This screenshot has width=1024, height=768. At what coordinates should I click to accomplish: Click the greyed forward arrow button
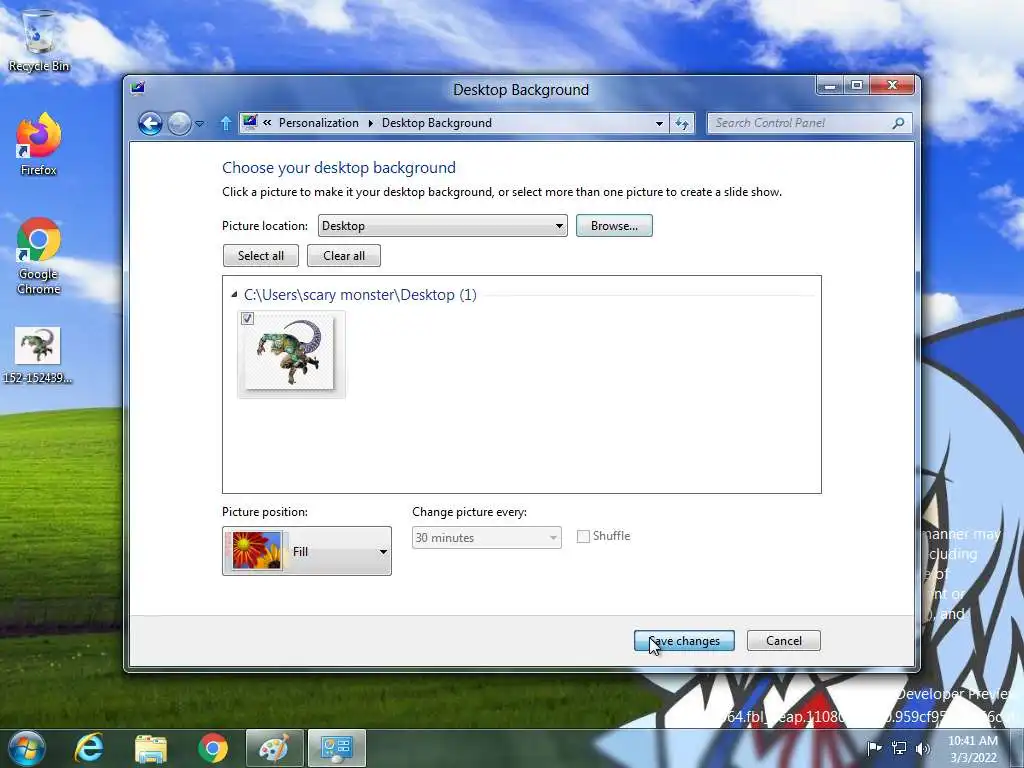click(x=179, y=123)
